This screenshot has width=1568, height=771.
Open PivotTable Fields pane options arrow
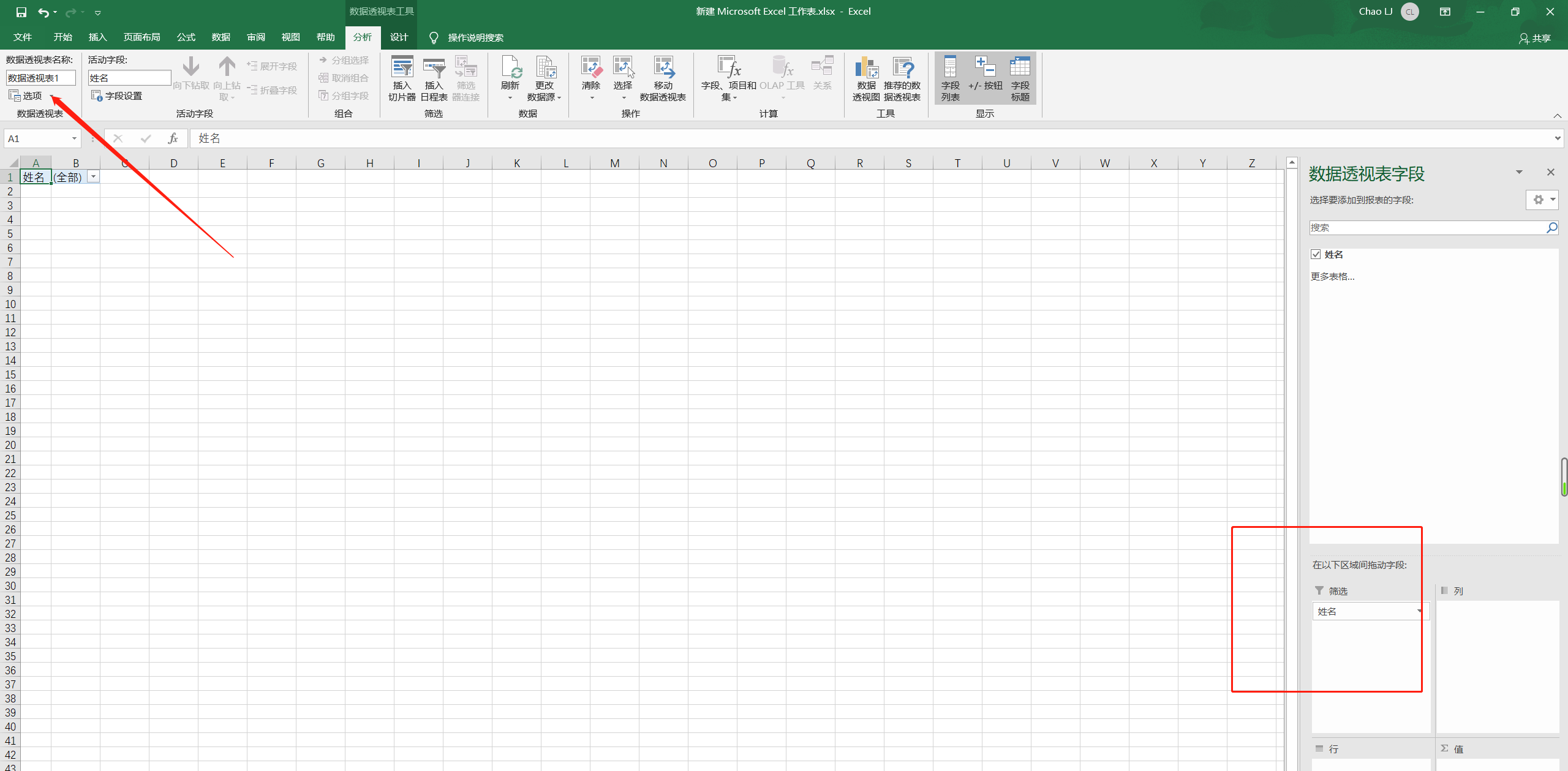(x=1519, y=172)
